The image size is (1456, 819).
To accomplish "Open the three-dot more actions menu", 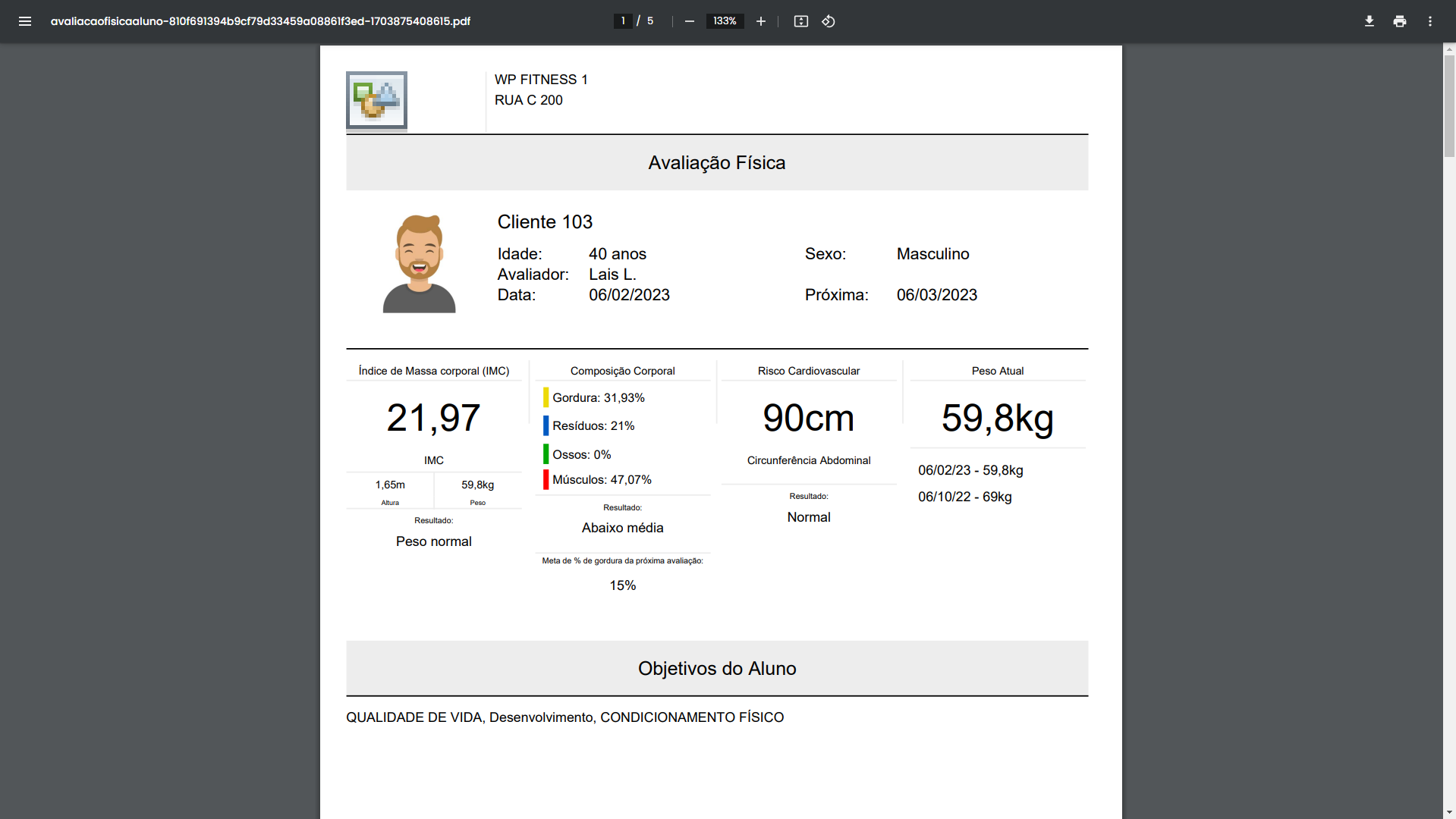I will tap(1429, 21).
